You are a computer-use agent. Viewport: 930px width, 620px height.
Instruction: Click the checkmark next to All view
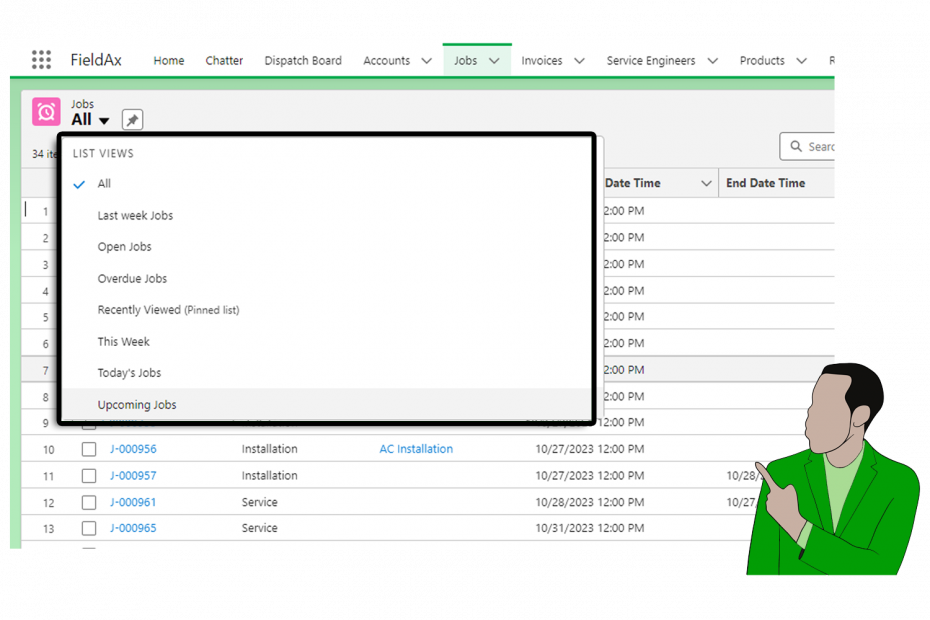point(77,184)
